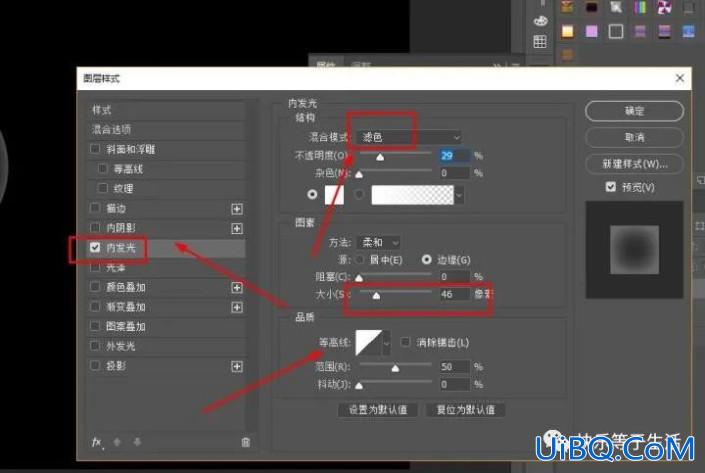The height and width of the screenshot is (473, 705).
Task: Select the blue style swatch
Action: pyautogui.click(x=688, y=31)
